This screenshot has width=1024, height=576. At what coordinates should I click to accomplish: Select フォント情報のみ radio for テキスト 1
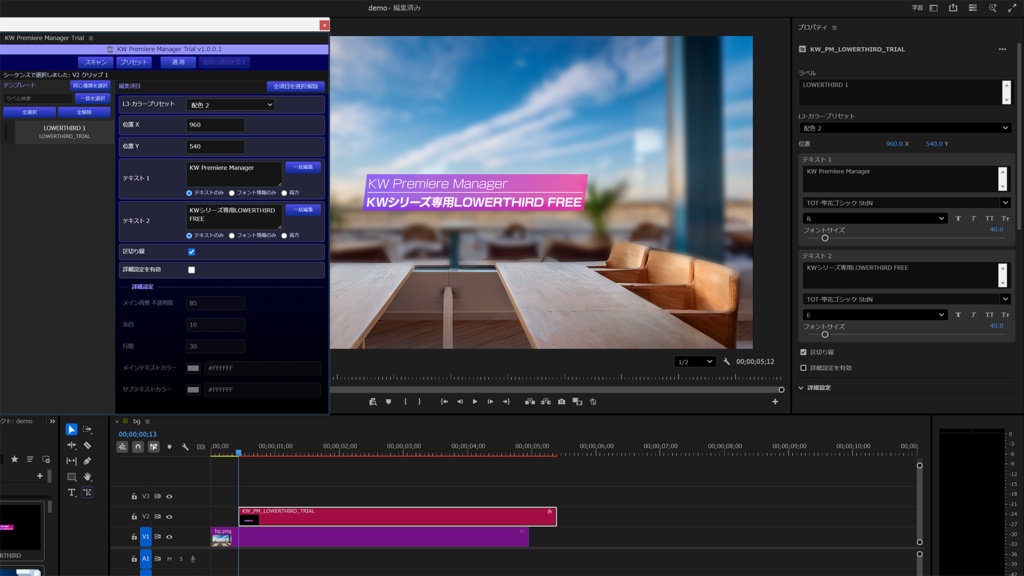click(232, 193)
